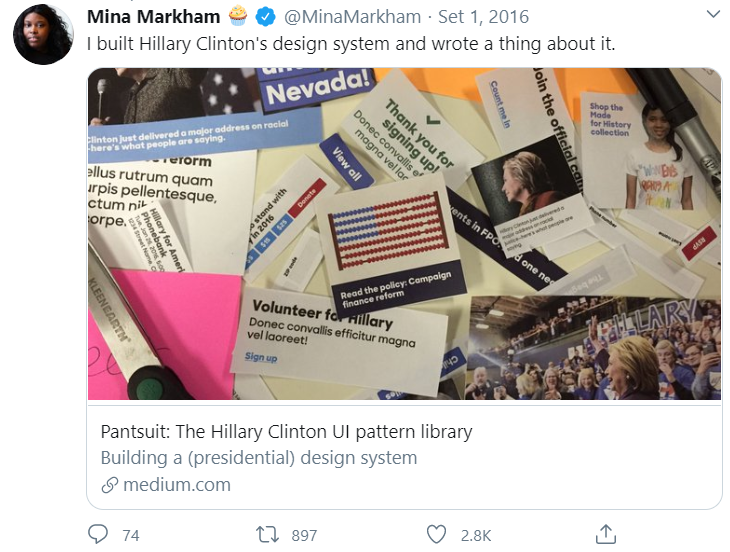Screen dimensions: 730x552
Task: Like the tweet with the heart icon
Action: (x=436, y=534)
